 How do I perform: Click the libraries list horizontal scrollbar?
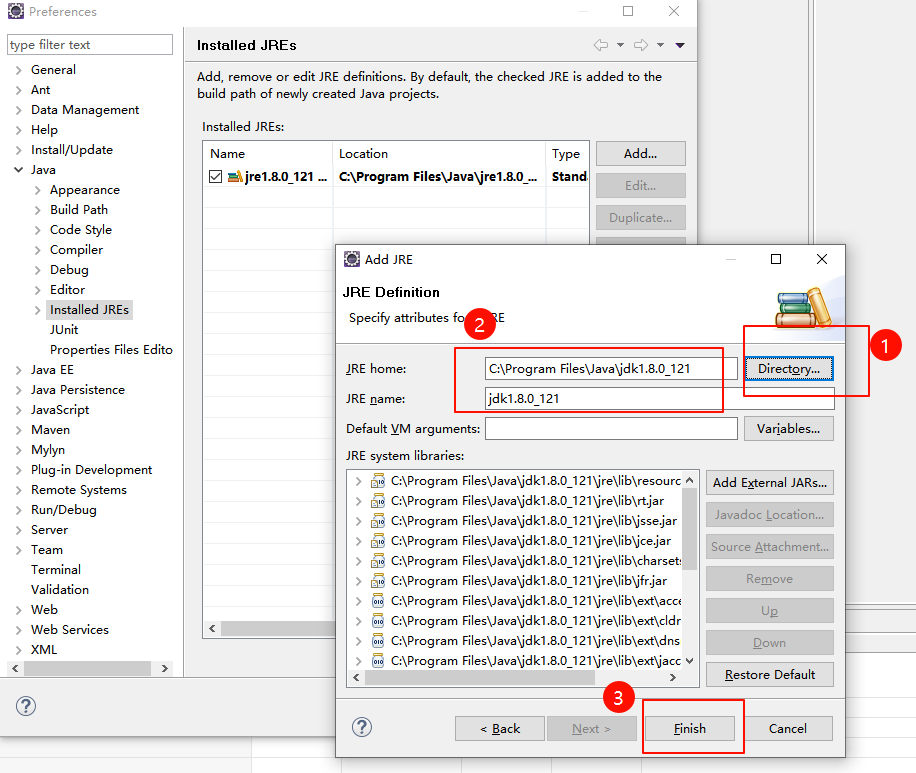(479, 677)
